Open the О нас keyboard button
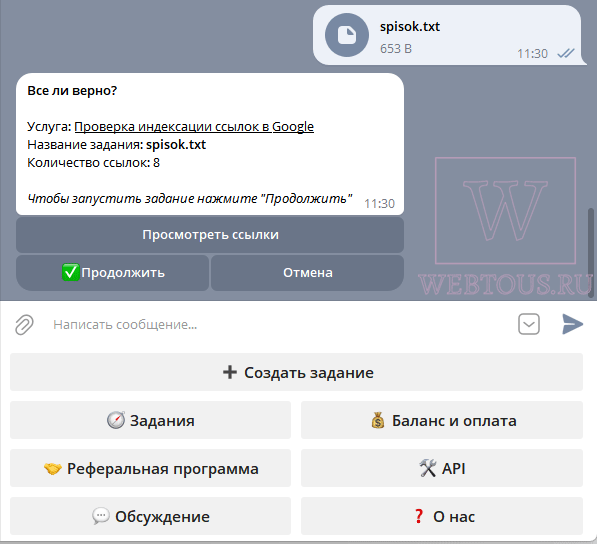This screenshot has height=544, width=597. pyautogui.click(x=442, y=516)
